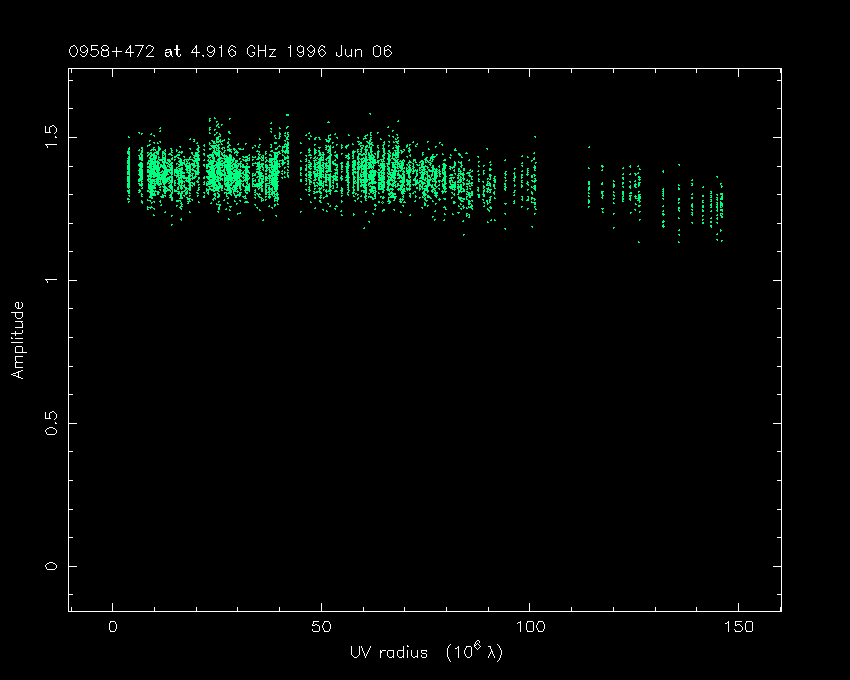Click the x-axis tick label "150"

(x=738, y=627)
